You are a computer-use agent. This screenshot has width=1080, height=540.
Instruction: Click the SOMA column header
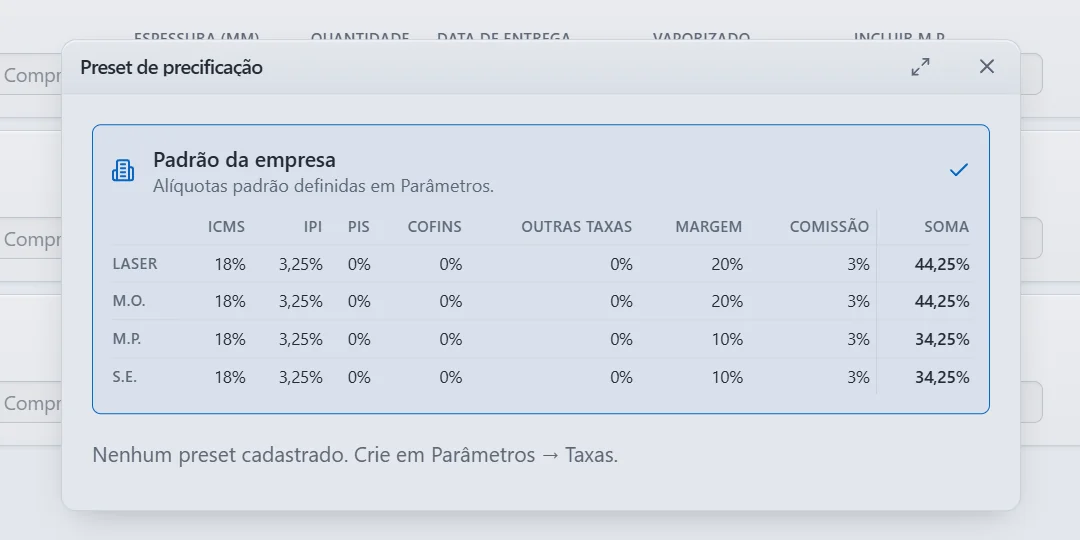[946, 227]
